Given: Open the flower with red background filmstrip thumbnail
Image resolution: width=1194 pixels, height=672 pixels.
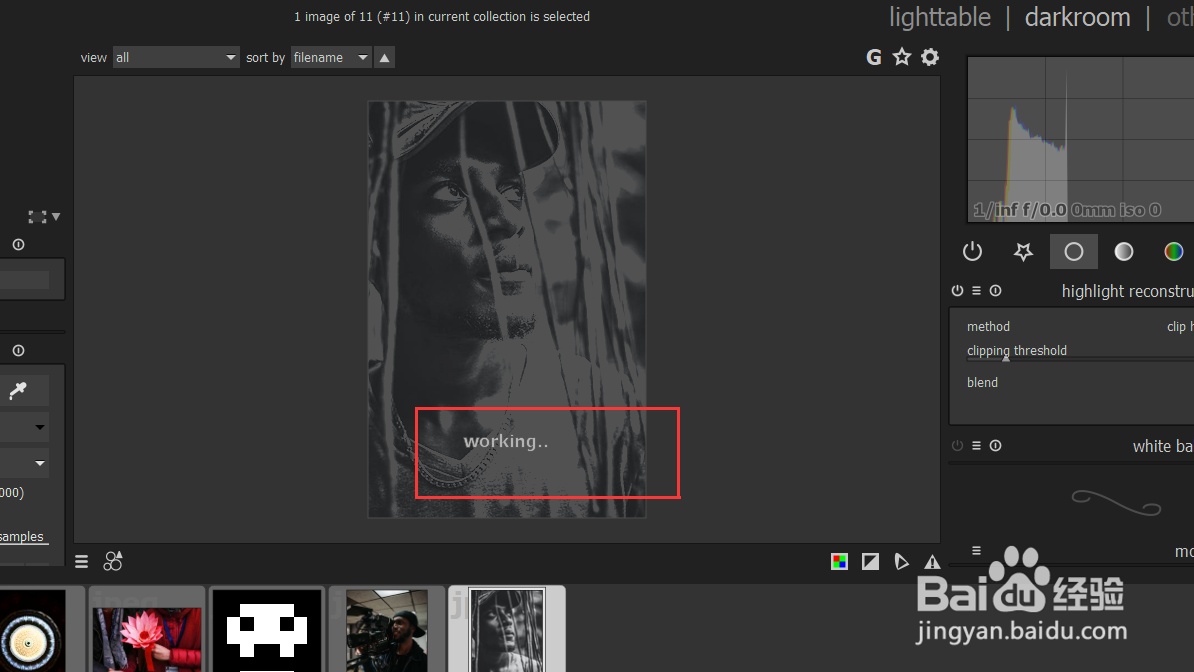Looking at the screenshot, I should 147,629.
